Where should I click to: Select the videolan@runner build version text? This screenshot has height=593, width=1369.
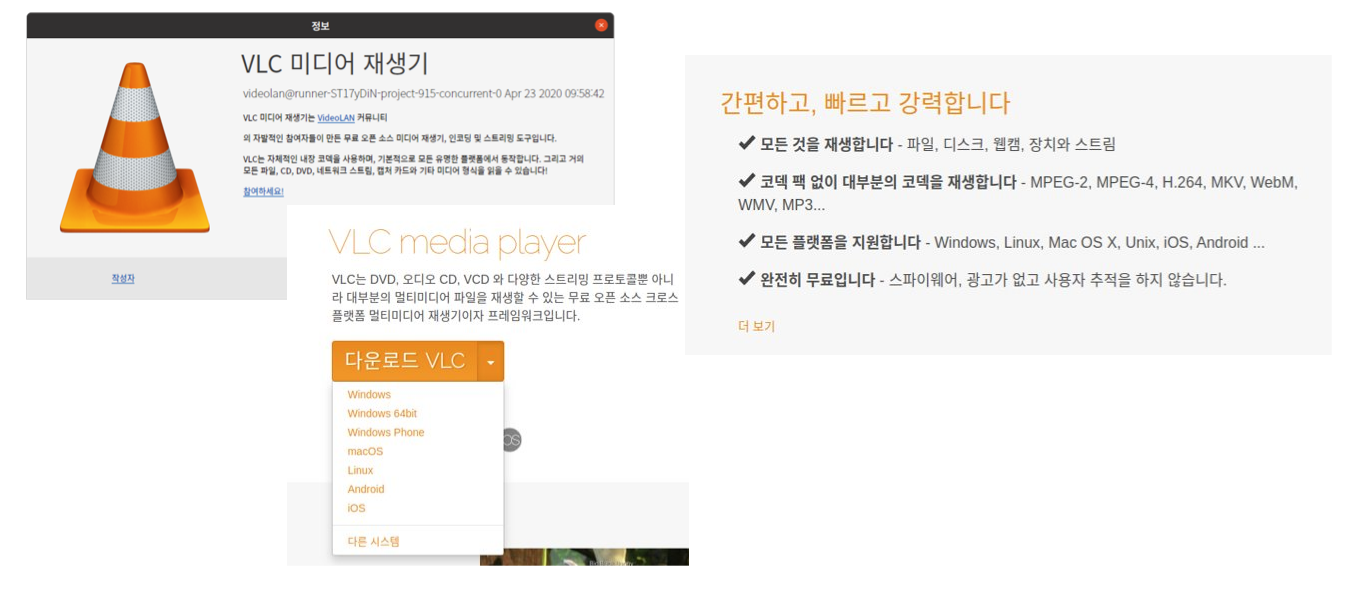tap(423, 94)
